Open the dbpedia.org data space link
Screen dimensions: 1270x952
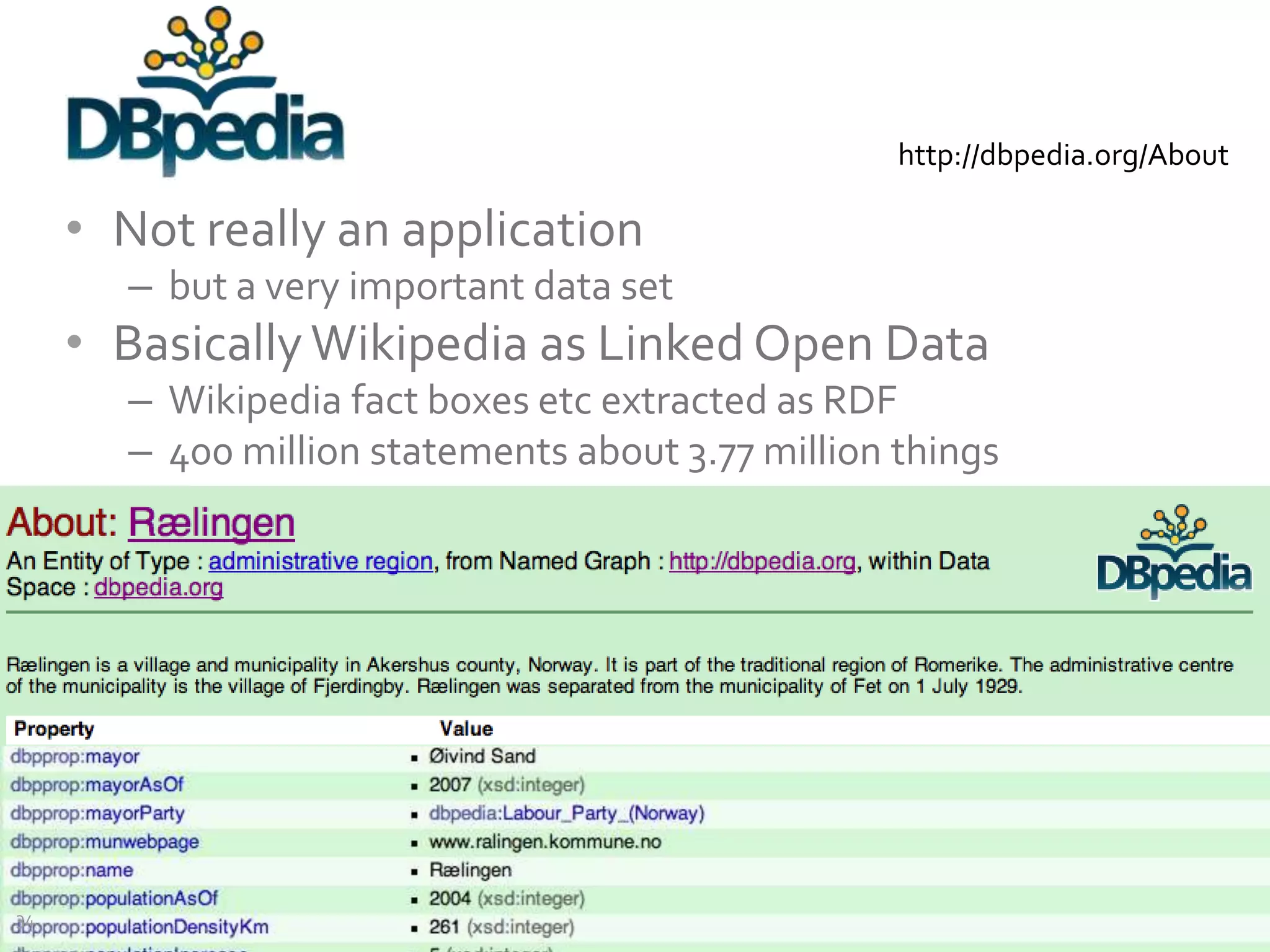(158, 587)
